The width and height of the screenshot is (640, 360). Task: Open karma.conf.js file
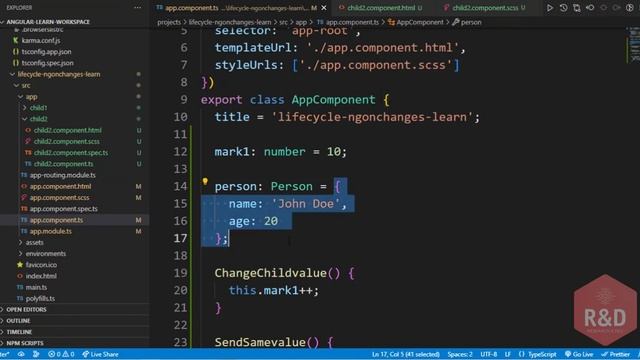point(41,40)
